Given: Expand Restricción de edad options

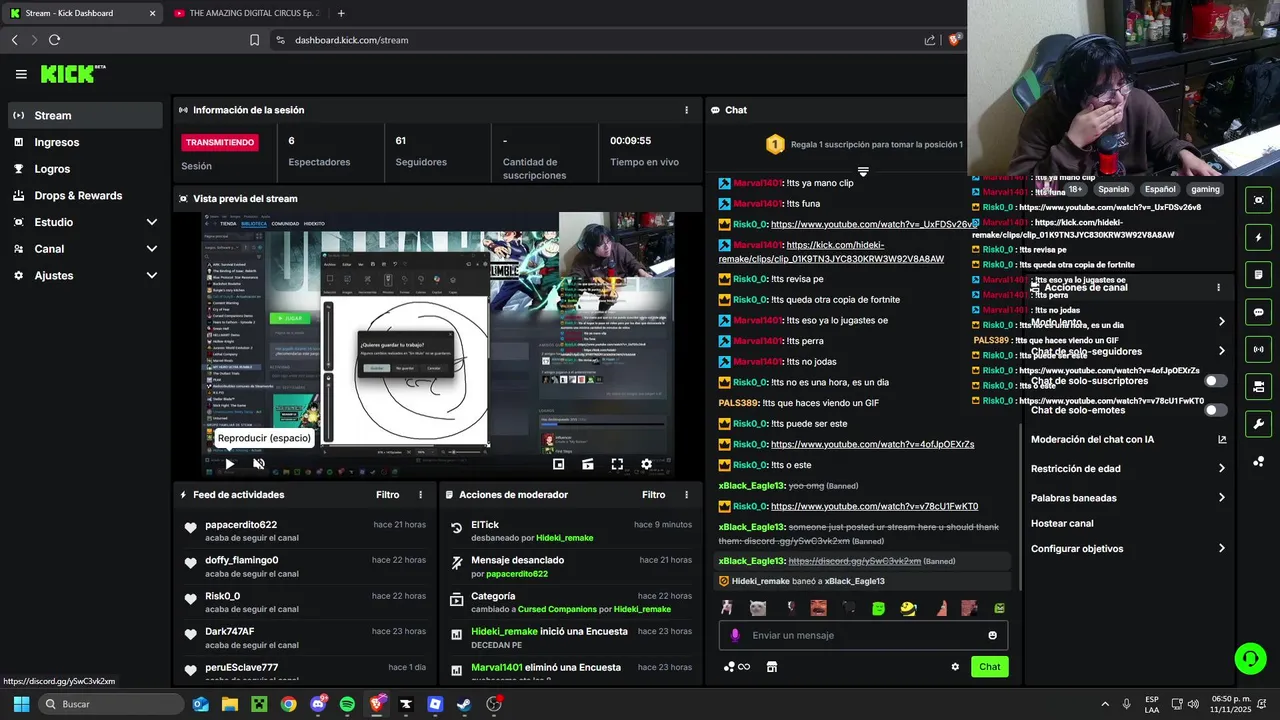Looking at the screenshot, I should pos(1222,468).
